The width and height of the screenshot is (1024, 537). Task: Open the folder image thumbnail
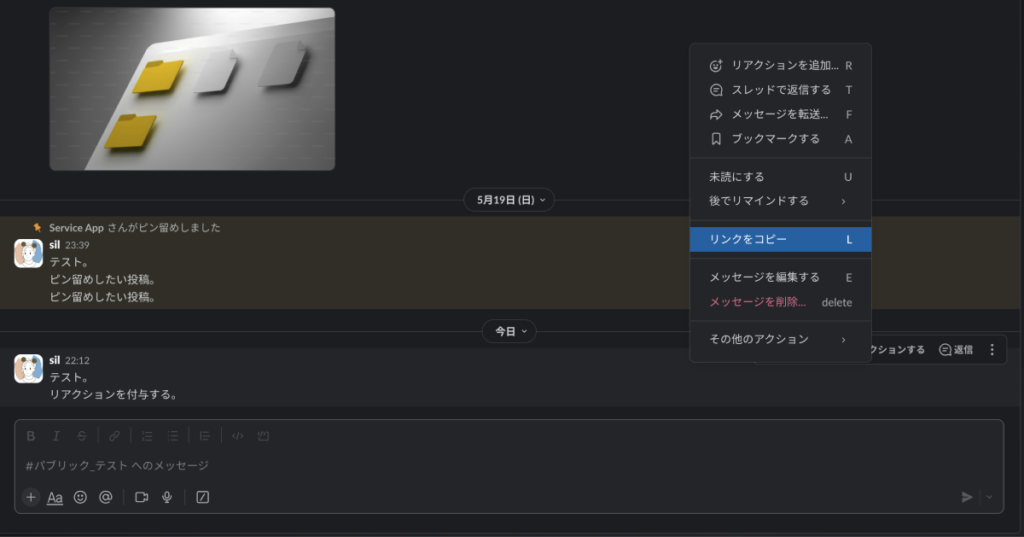(192, 89)
